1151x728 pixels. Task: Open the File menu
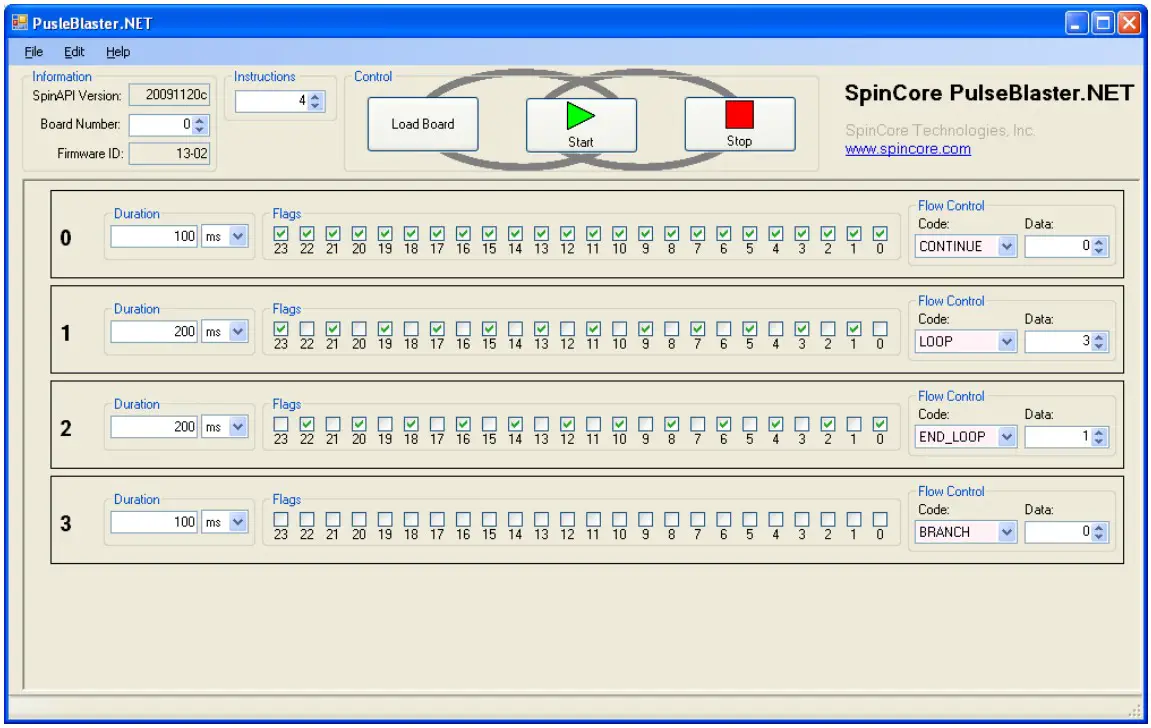point(33,52)
